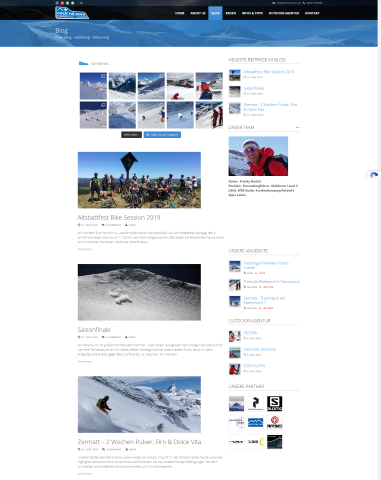
Task: Open Instagram thumbnail of two skiers in red standing
Action: (x=209, y=115)
